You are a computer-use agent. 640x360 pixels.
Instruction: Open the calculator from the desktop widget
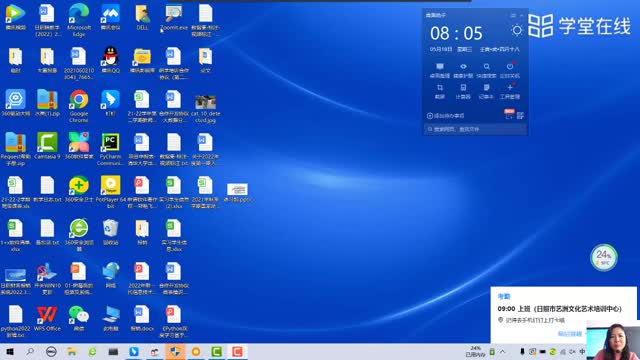pos(463,88)
